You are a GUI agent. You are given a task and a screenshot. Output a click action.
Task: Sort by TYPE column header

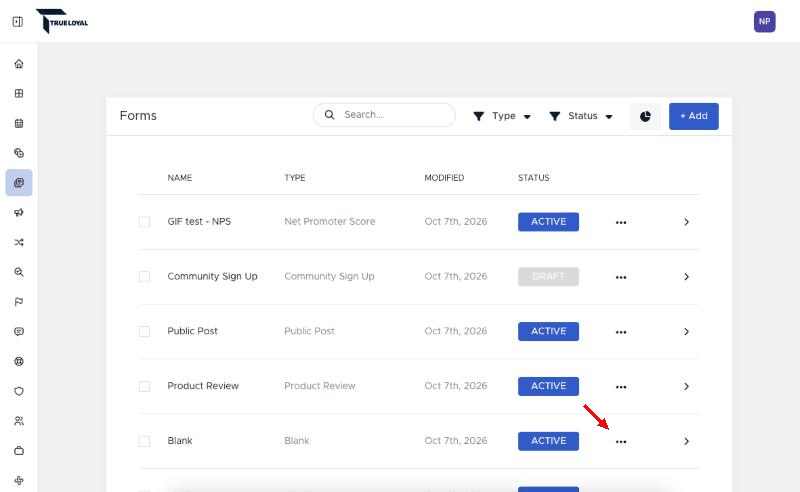pos(295,178)
